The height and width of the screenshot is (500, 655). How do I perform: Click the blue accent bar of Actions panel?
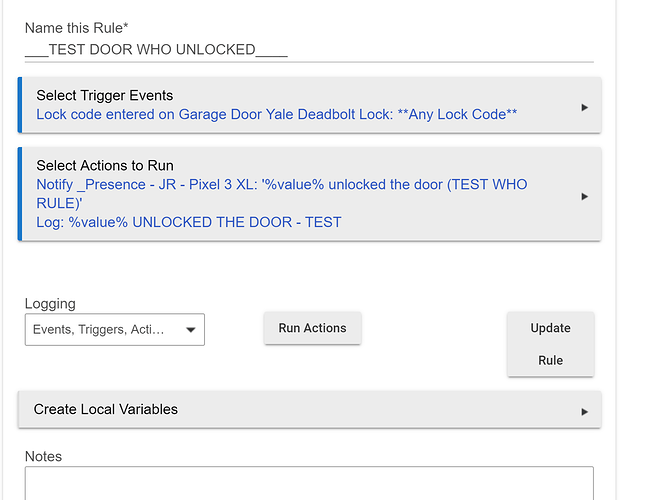point(20,194)
